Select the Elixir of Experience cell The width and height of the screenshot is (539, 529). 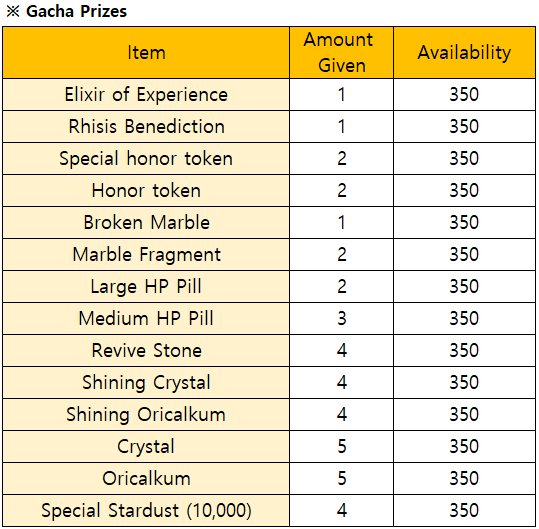(x=146, y=95)
